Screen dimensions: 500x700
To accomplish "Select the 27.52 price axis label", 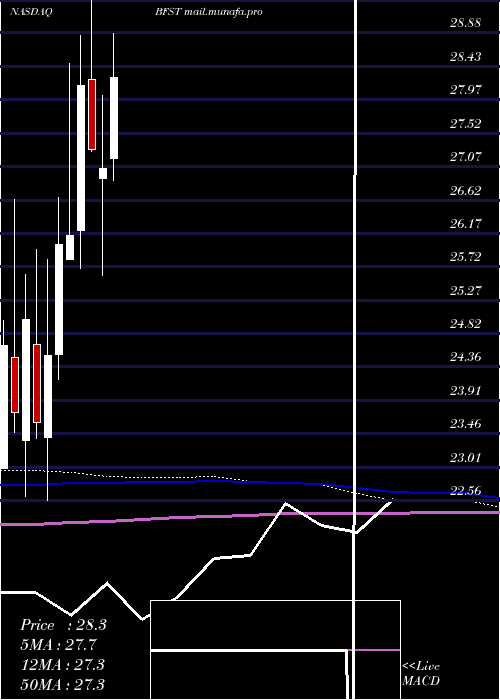I will (x=466, y=123).
